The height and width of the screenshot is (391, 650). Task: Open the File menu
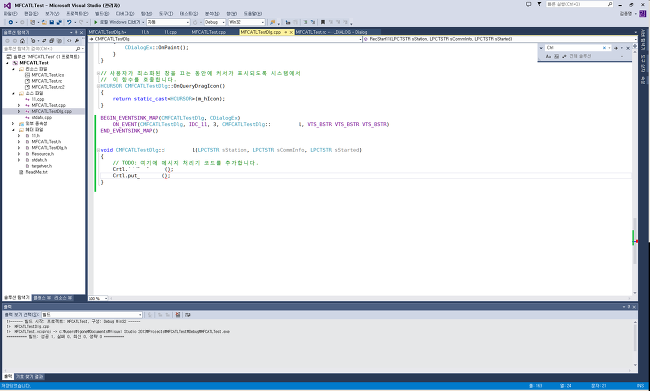[x=10, y=14]
